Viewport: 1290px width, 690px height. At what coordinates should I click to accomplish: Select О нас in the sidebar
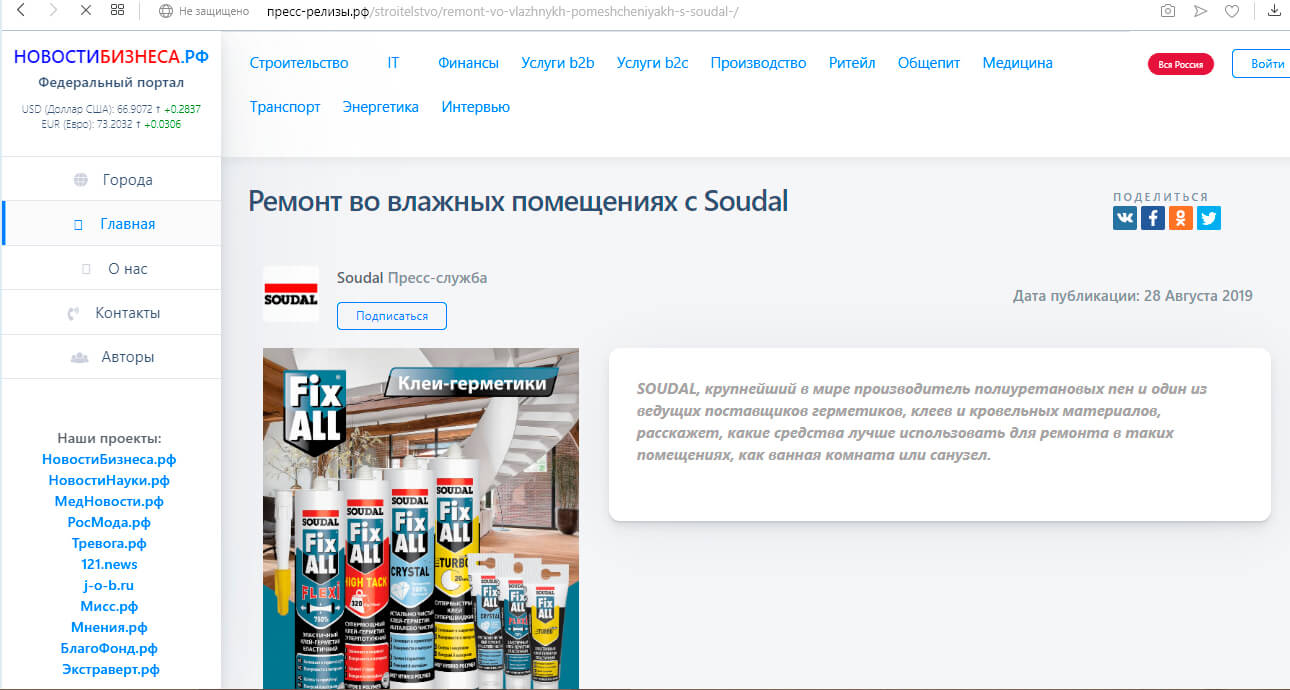click(111, 268)
